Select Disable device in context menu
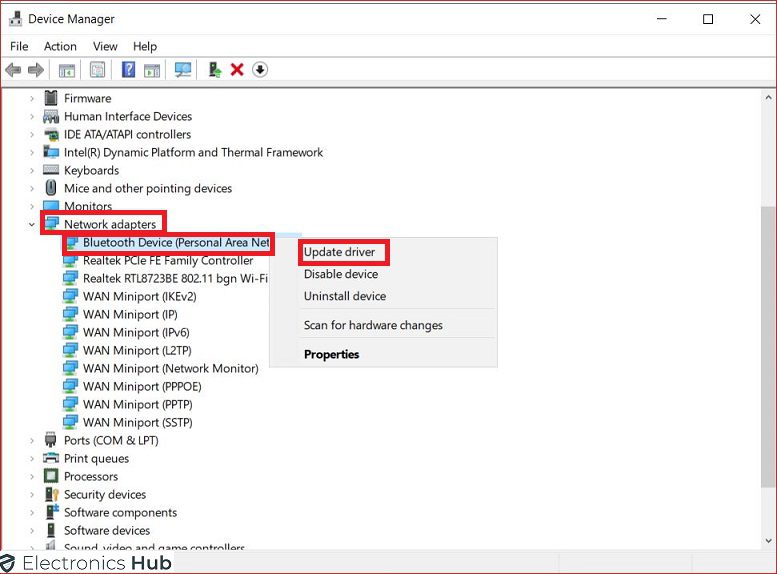 pyautogui.click(x=341, y=274)
